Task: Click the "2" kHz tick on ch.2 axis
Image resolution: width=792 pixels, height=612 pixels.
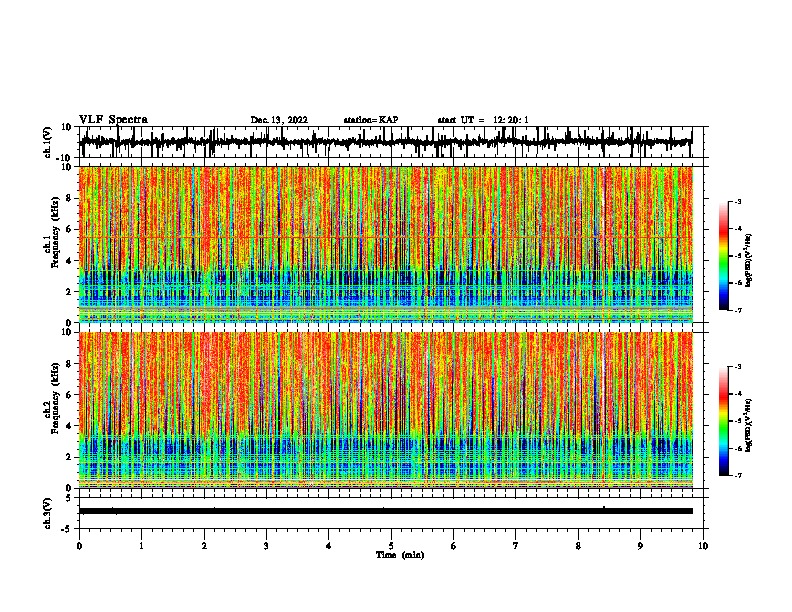Action: tap(69, 457)
